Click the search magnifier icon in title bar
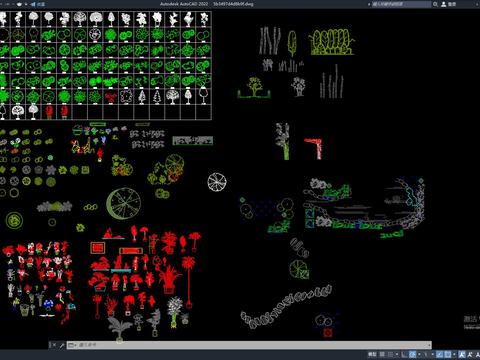The width and height of the screenshot is (480, 360). coord(435,4)
